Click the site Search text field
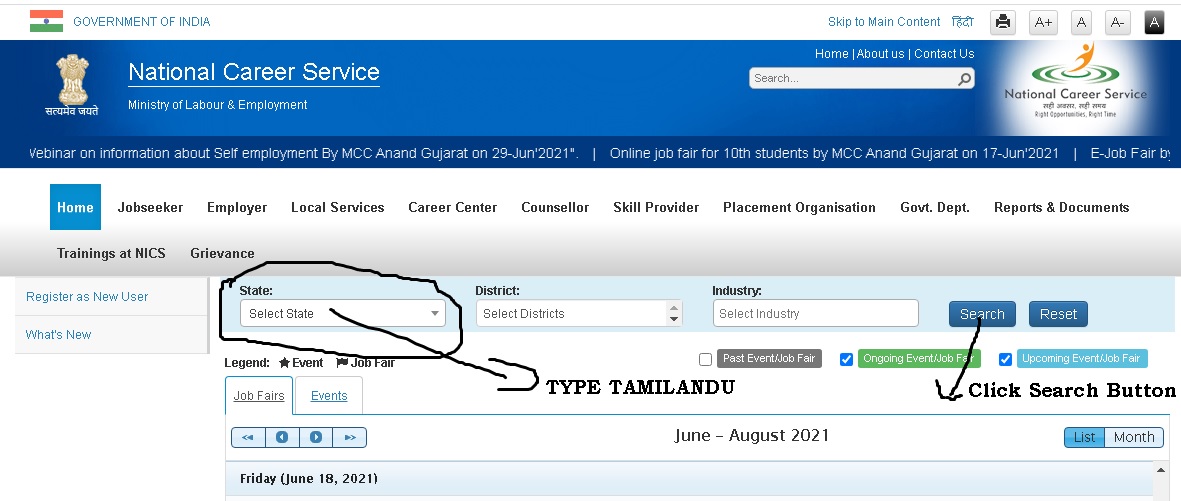The width and height of the screenshot is (1181, 501). click(853, 78)
